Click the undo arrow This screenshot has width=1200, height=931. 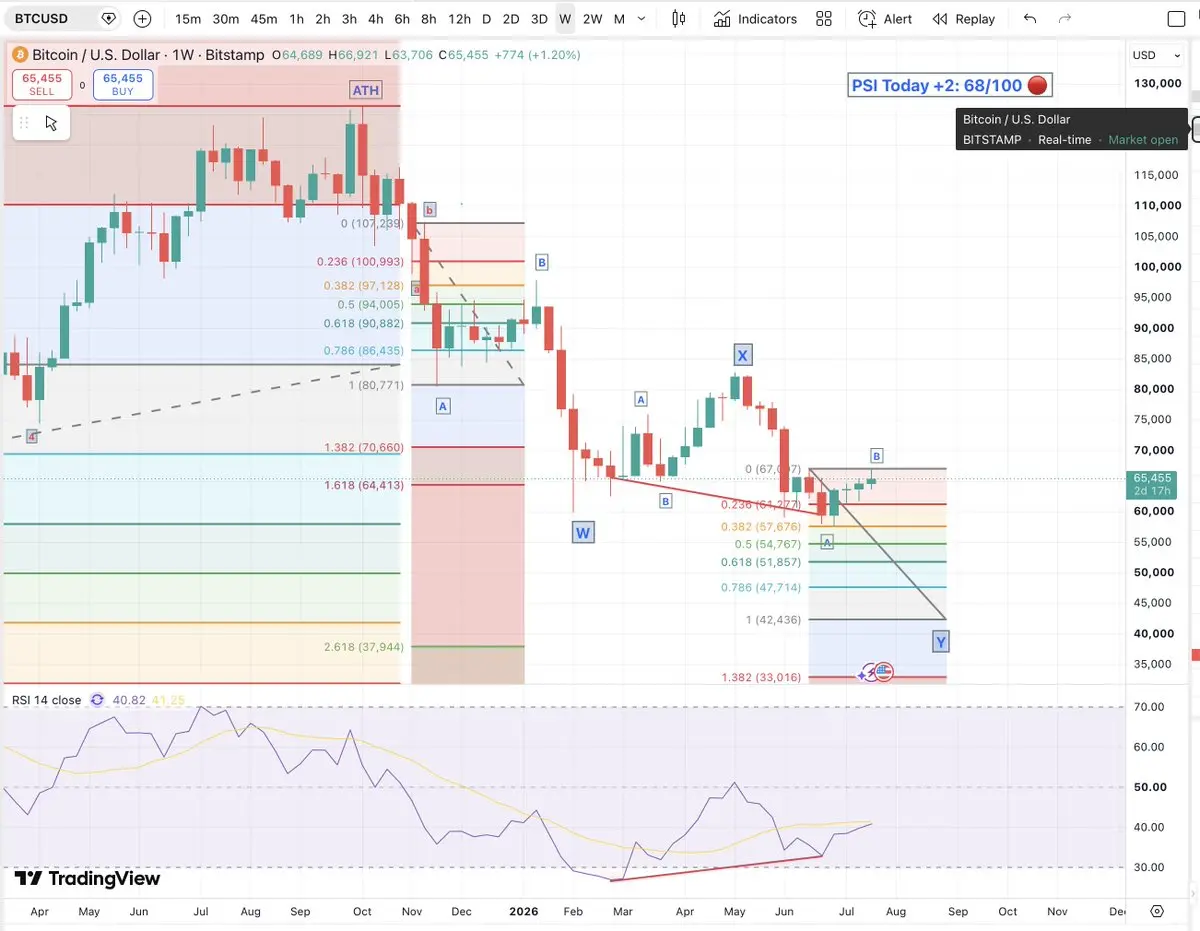(x=1030, y=19)
